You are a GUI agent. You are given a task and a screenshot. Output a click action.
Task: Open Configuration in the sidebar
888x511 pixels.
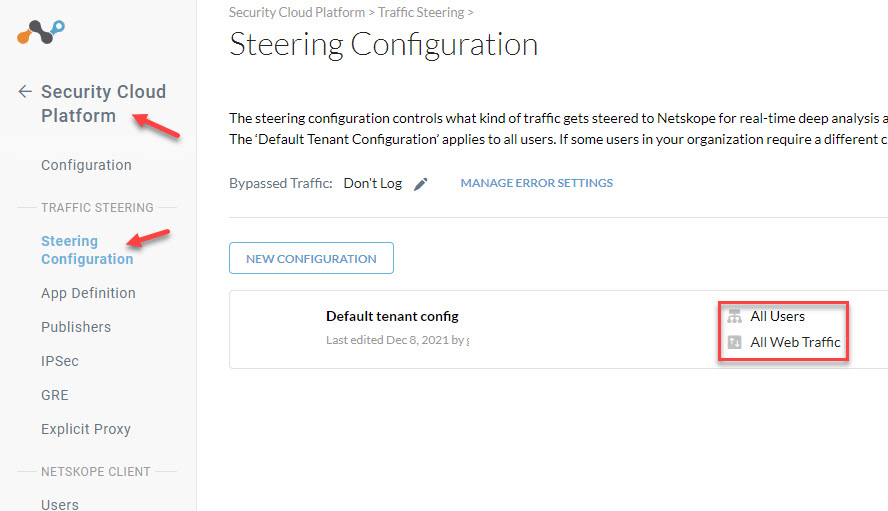[86, 165]
